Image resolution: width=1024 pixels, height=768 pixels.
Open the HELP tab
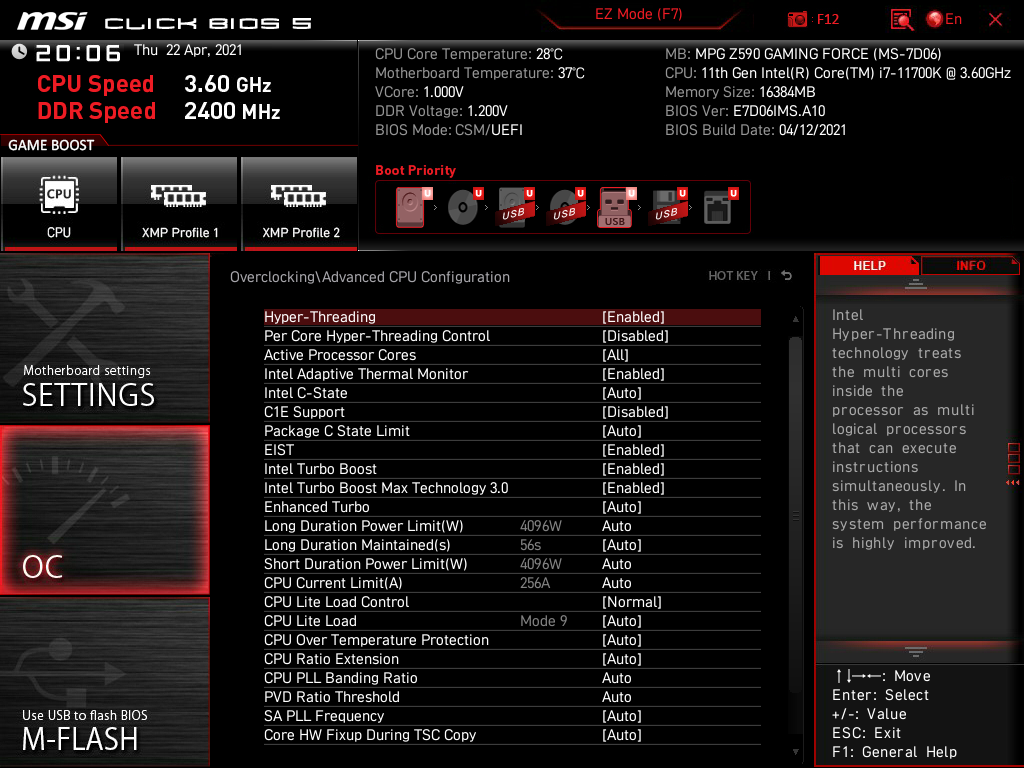pos(869,265)
